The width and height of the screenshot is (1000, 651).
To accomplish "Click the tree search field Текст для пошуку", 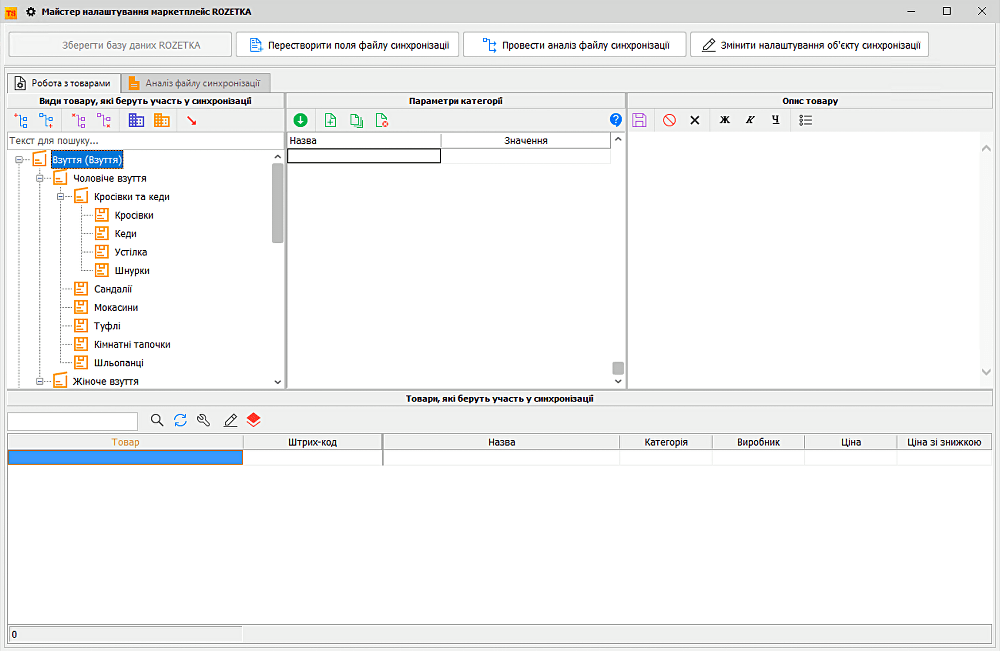I will 145,140.
